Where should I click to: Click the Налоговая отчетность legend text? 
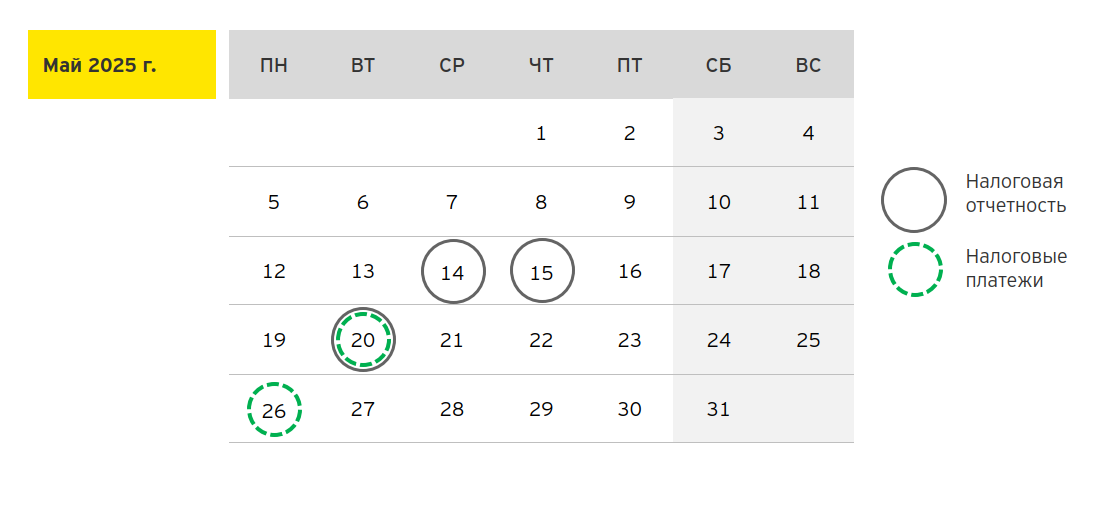[1015, 194]
